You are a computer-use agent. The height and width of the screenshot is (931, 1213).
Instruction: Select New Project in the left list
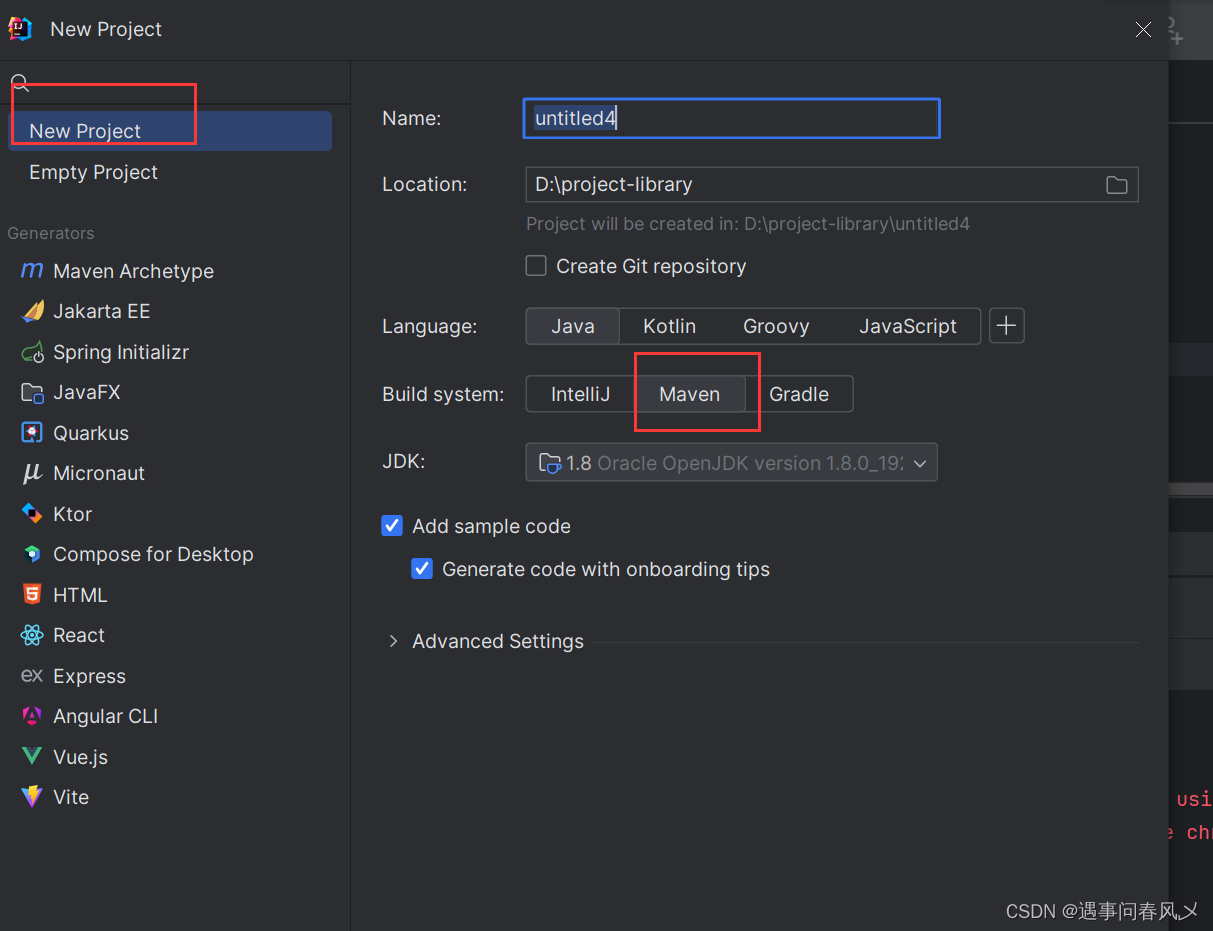tap(170, 131)
